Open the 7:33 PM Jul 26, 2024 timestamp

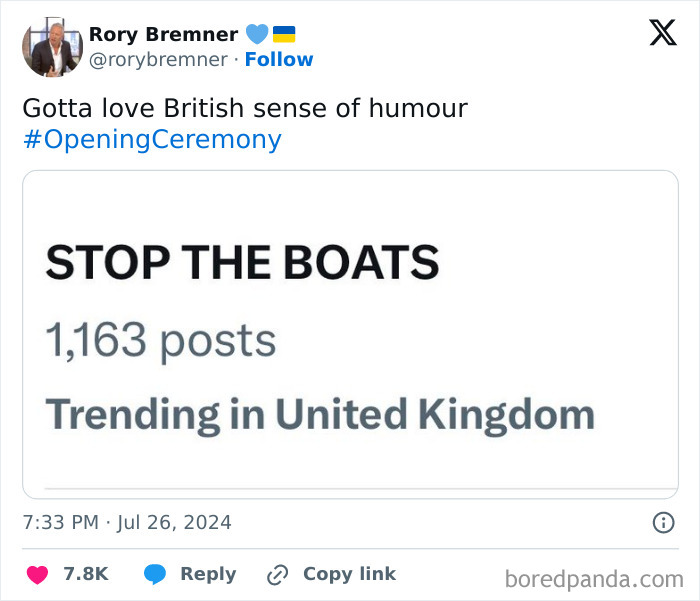[127, 522]
